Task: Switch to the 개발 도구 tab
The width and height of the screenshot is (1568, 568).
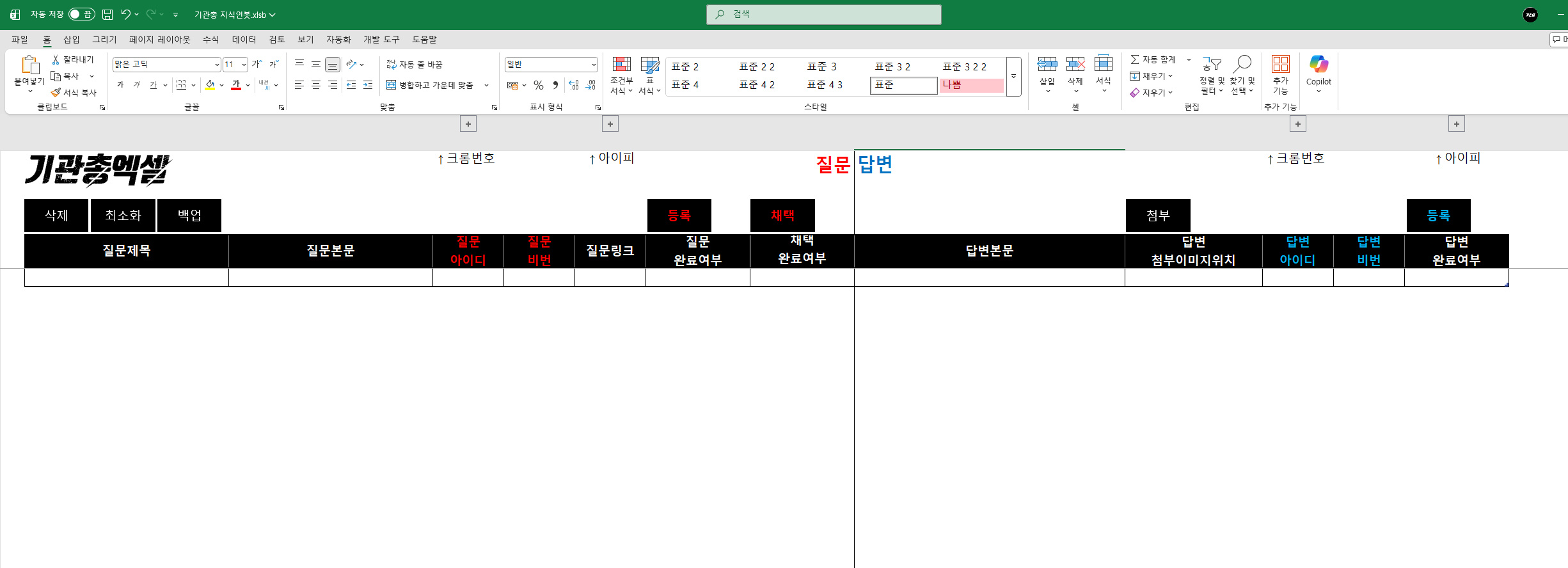Action: [381, 40]
